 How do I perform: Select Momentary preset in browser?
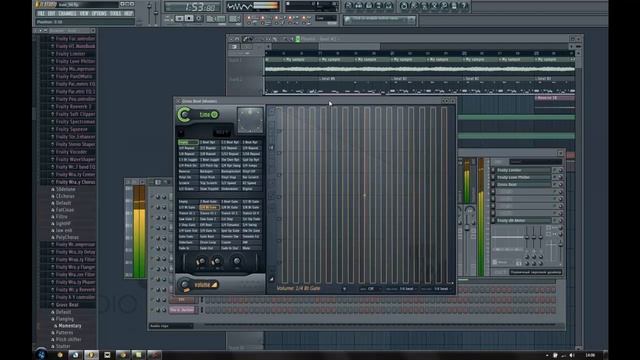pyautogui.click(x=70, y=326)
